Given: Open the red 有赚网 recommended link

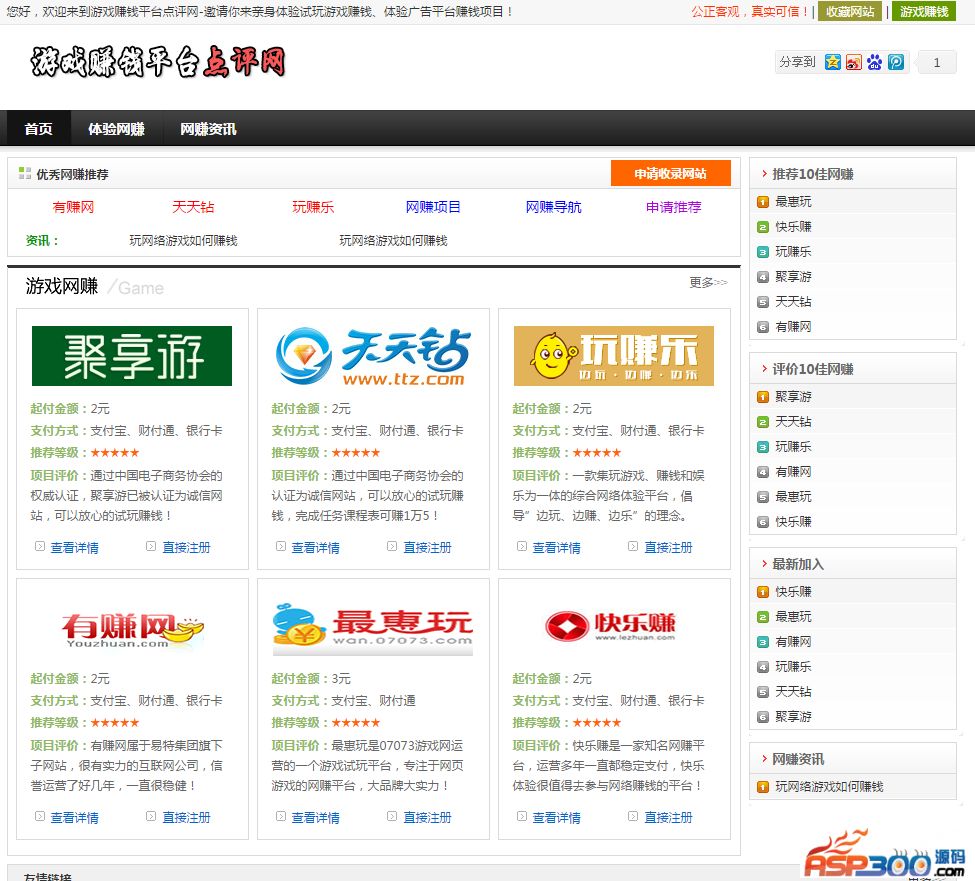Looking at the screenshot, I should pyautogui.click(x=73, y=207).
